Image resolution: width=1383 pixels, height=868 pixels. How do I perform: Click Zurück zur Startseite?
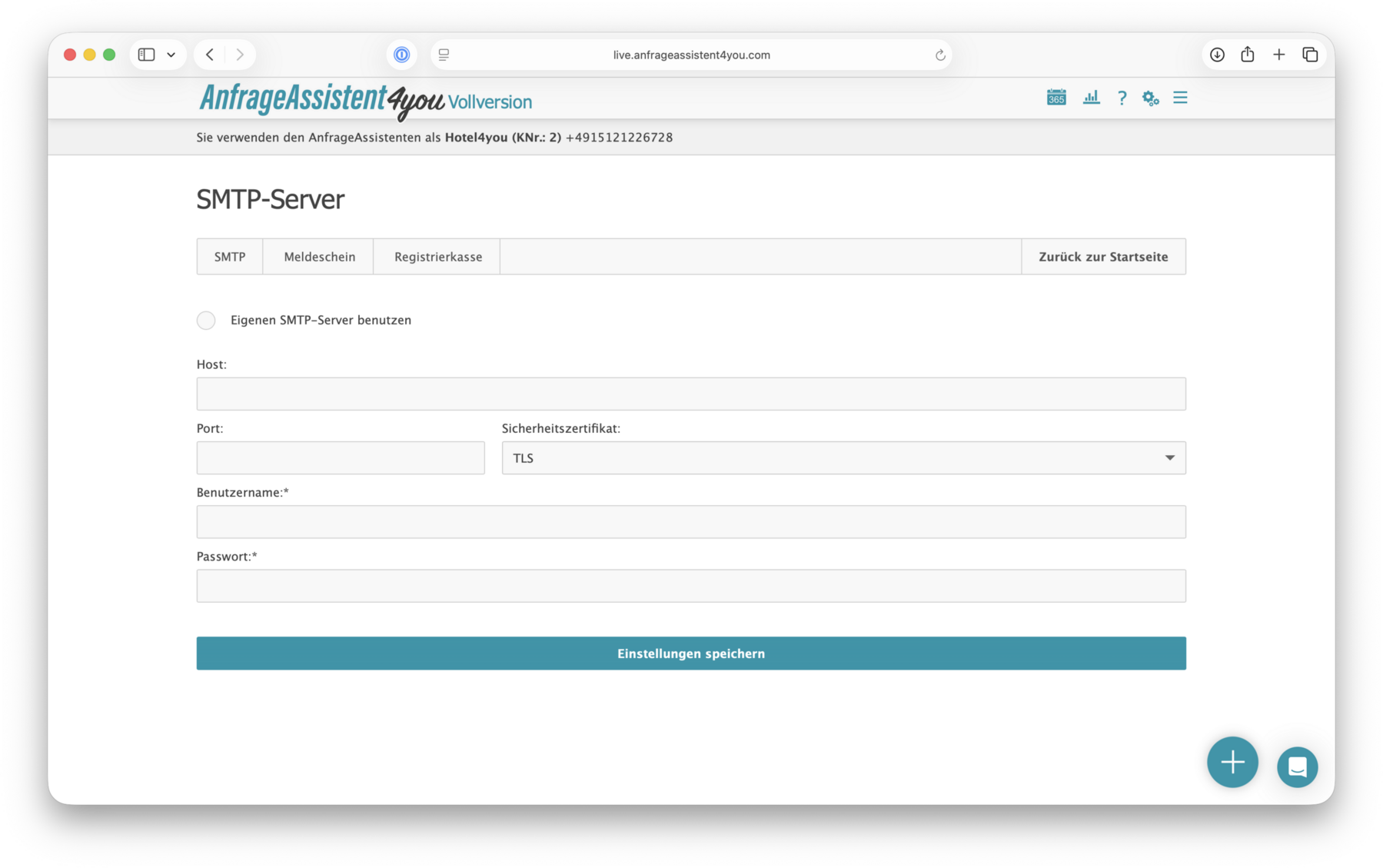coord(1103,256)
